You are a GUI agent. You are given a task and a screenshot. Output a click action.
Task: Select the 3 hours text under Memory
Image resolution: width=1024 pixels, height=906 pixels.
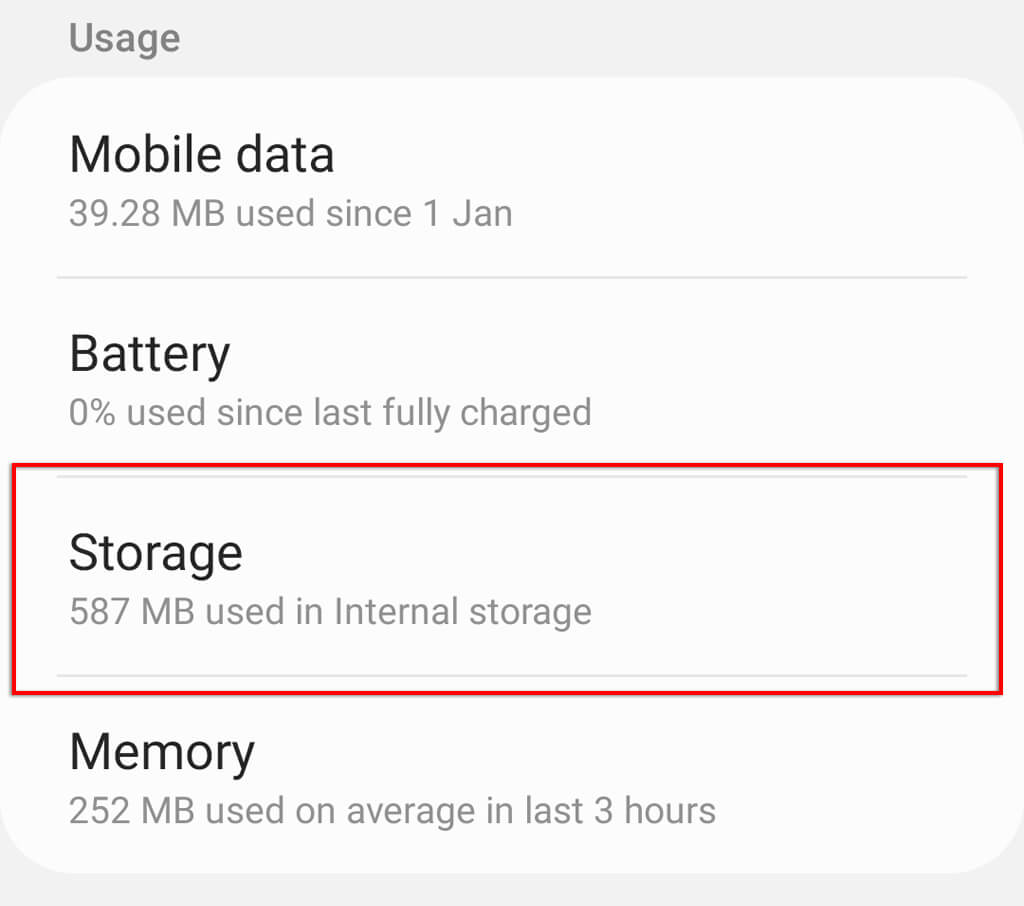[655, 811]
